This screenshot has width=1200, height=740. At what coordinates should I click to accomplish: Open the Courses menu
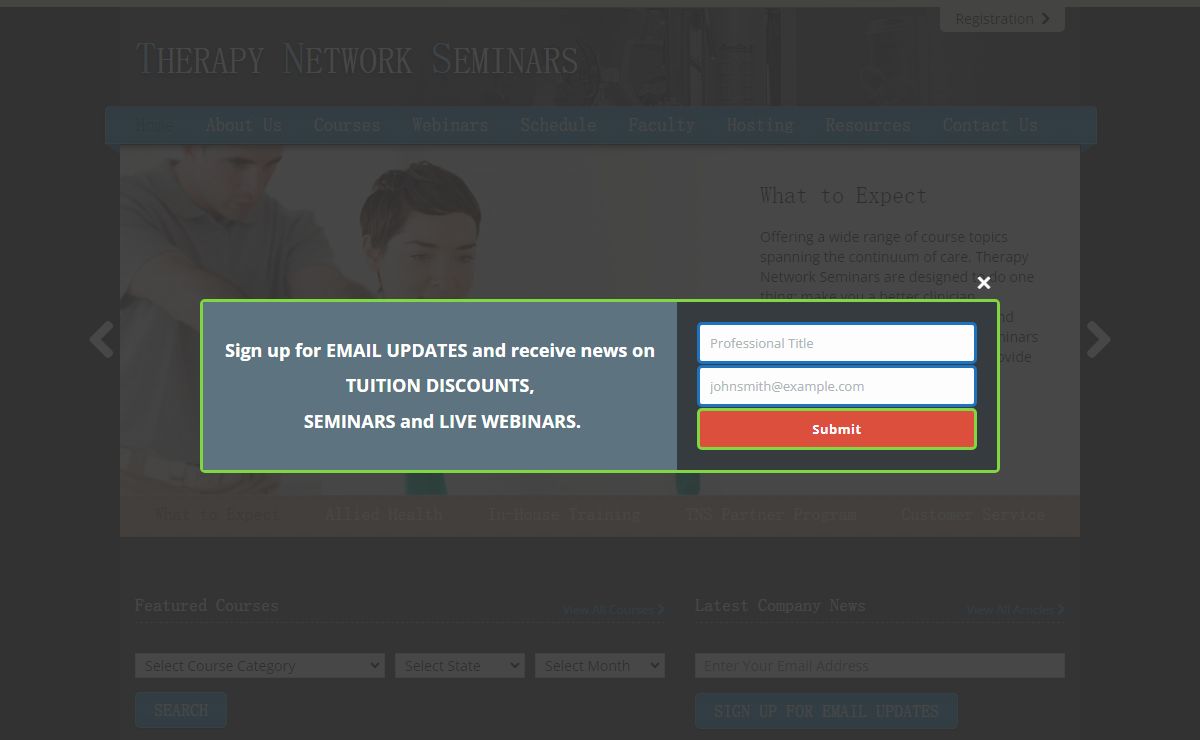(x=347, y=125)
